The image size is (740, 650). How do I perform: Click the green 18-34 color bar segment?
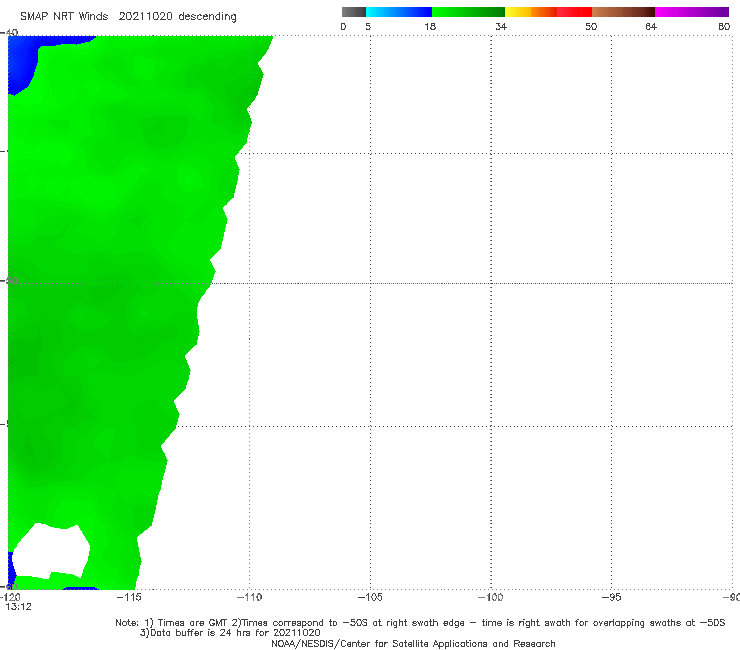pos(468,12)
